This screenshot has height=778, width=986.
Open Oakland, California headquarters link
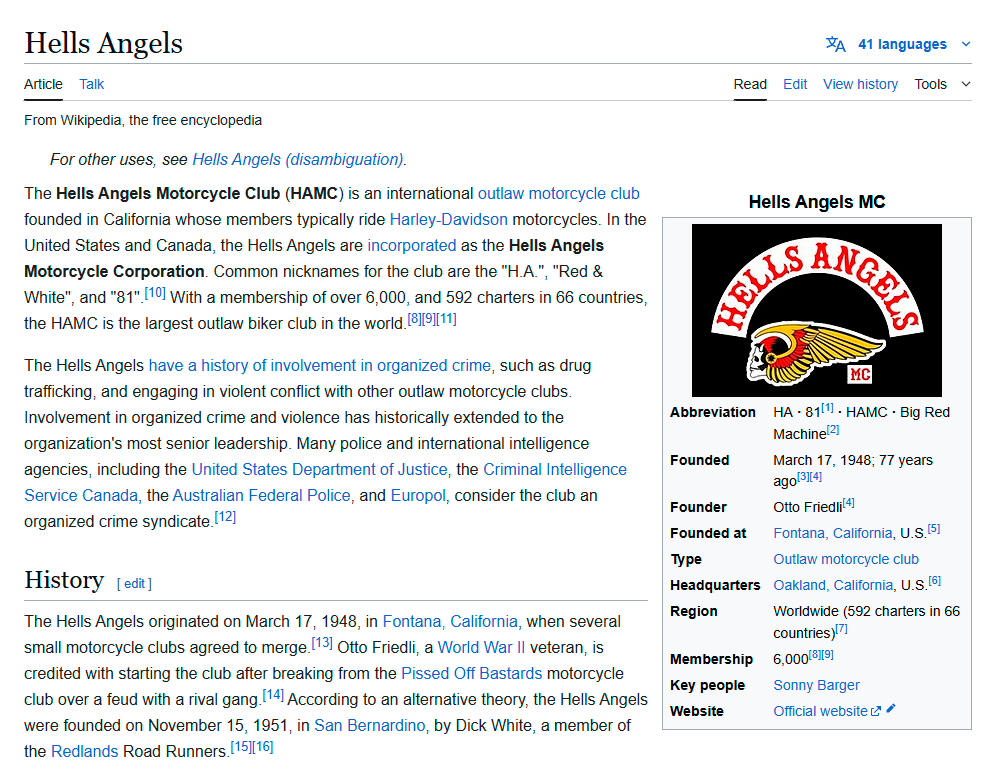point(833,586)
